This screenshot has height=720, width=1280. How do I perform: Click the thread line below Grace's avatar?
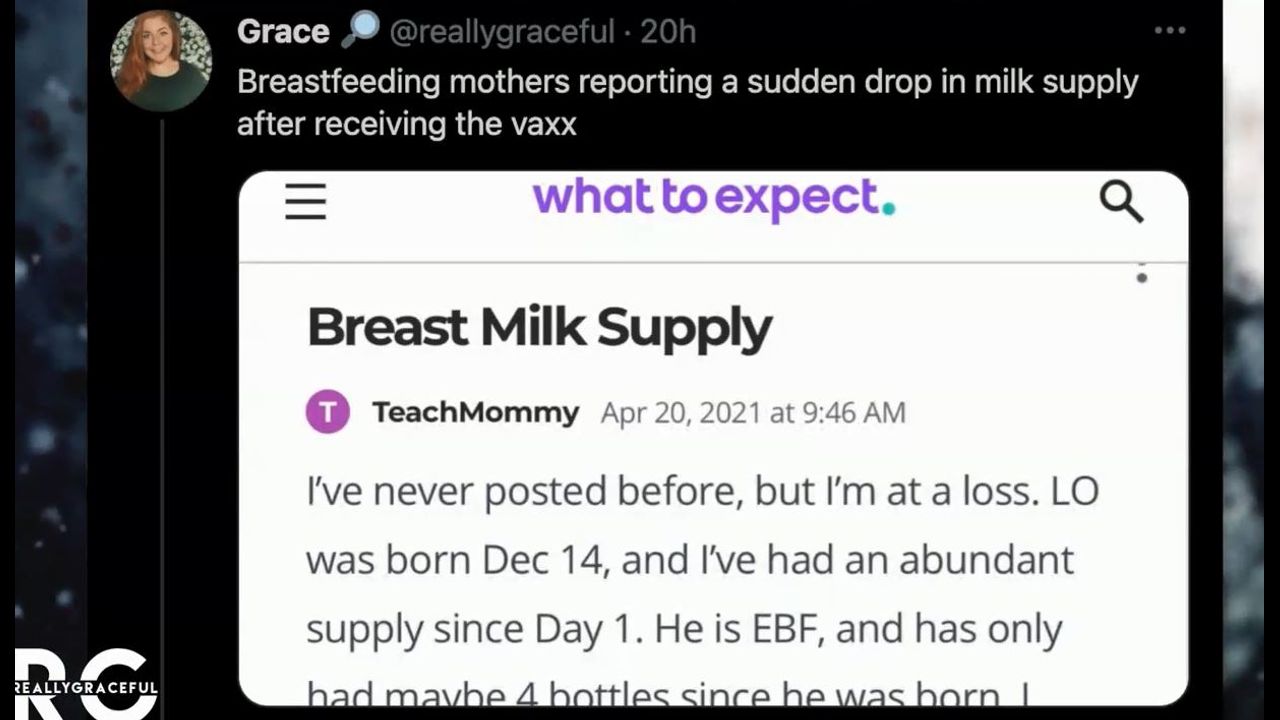tap(162, 400)
